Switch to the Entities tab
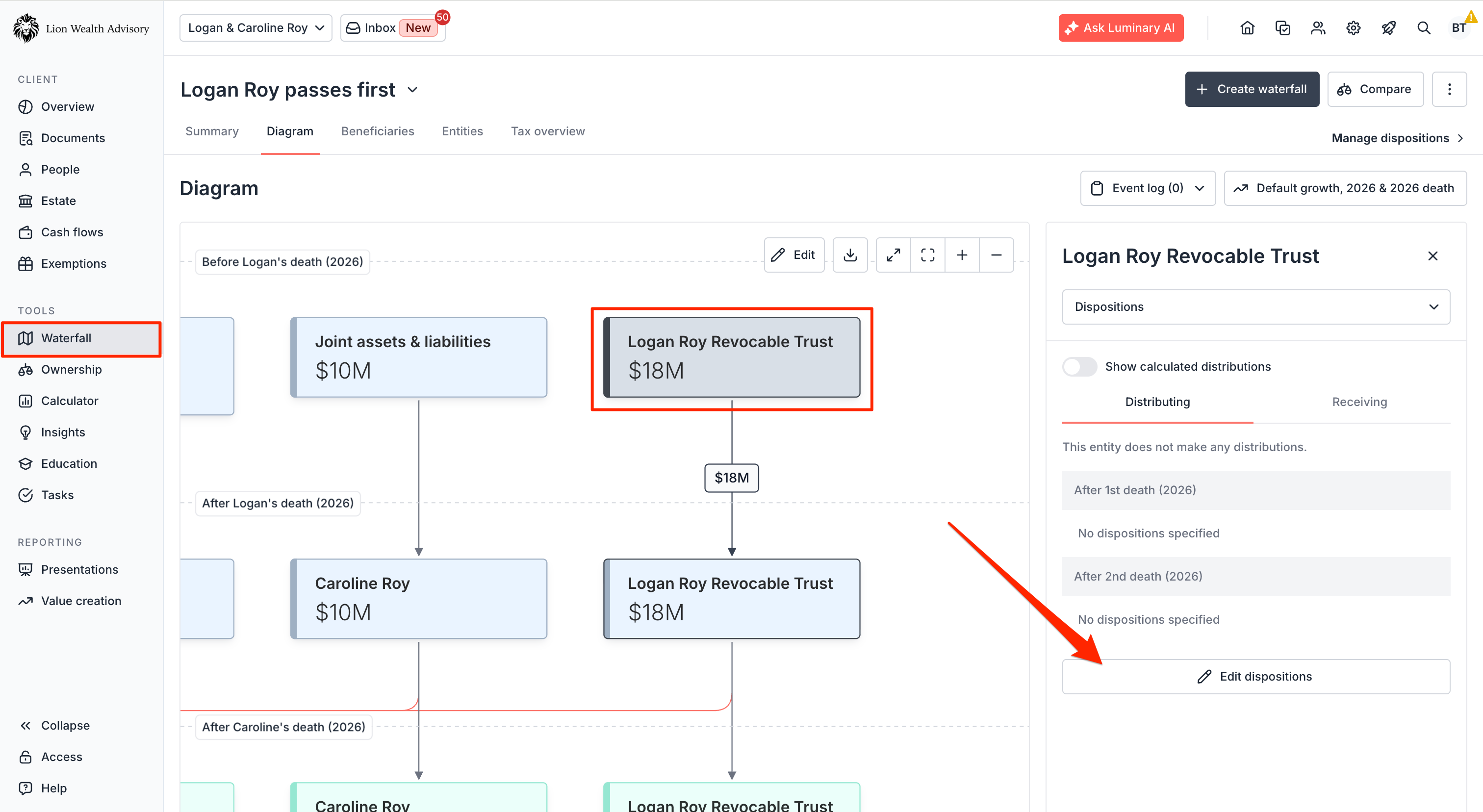Screen dimensions: 1483x812 point(462,131)
